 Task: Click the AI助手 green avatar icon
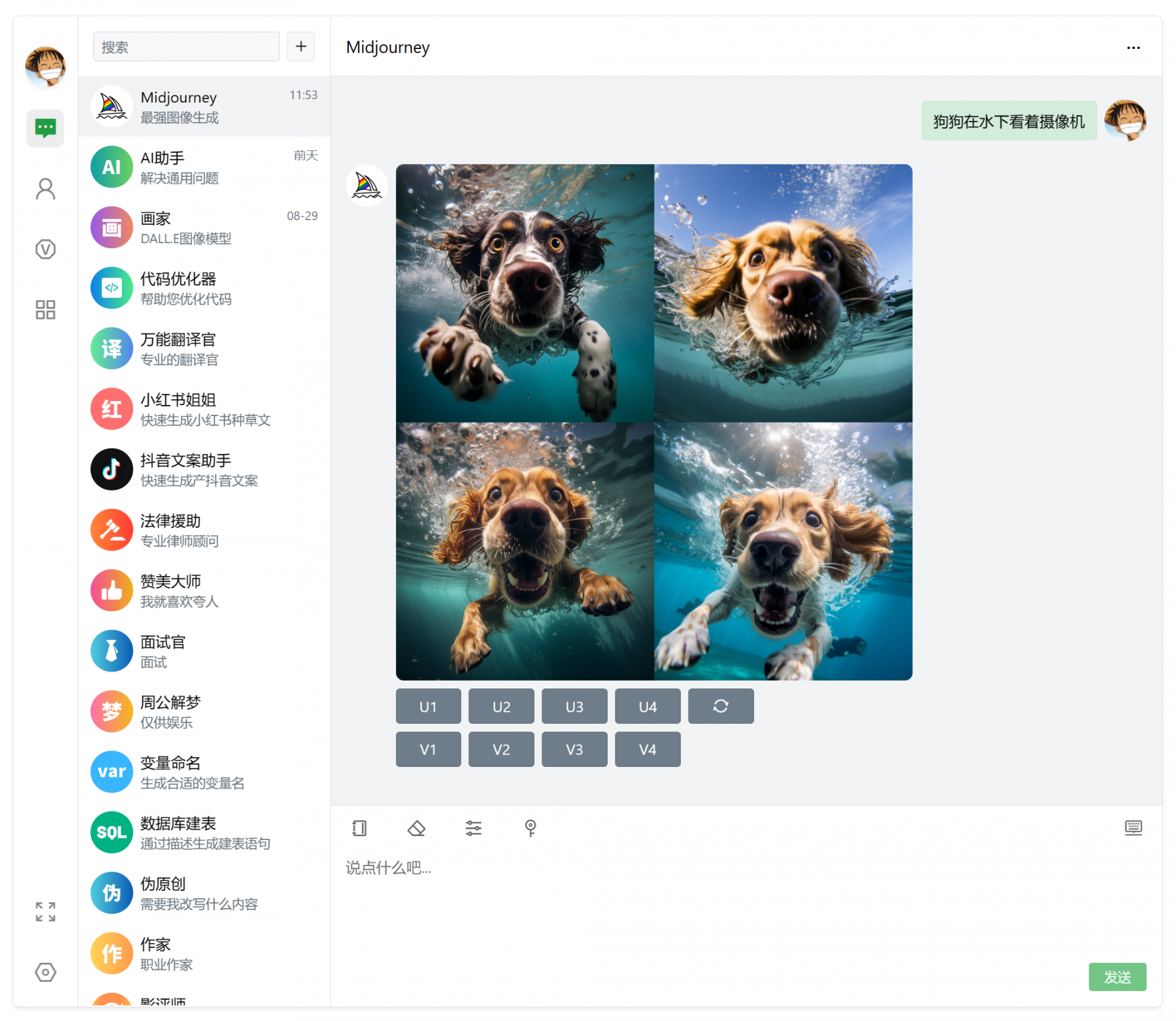pos(112,167)
